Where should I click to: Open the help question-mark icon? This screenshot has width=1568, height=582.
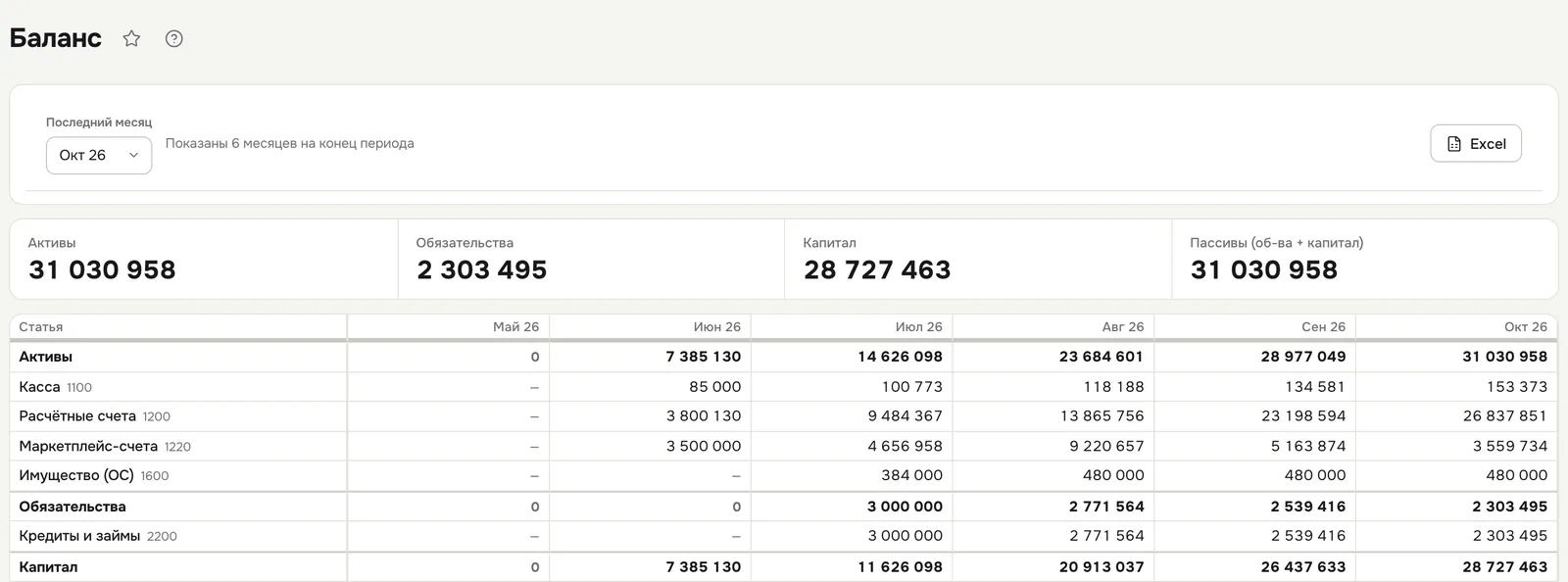[x=174, y=39]
